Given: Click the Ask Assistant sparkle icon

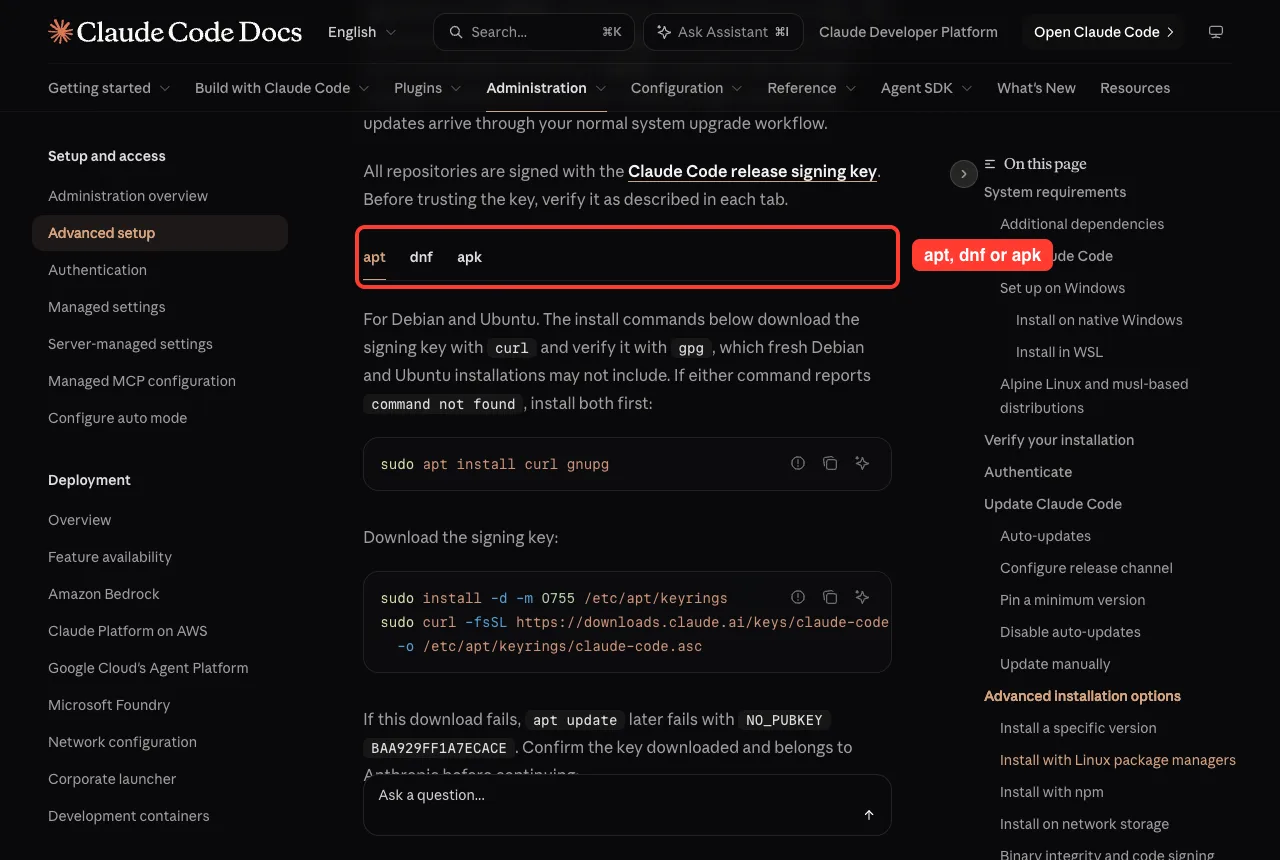Looking at the screenshot, I should 664,32.
